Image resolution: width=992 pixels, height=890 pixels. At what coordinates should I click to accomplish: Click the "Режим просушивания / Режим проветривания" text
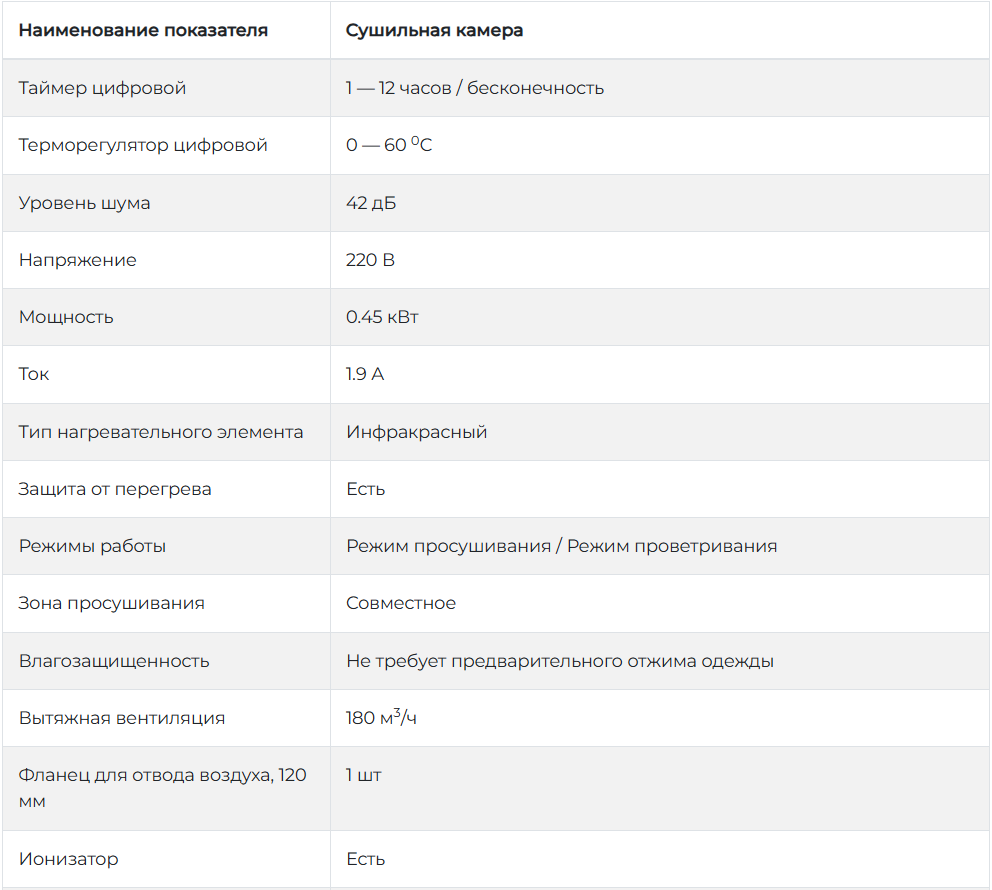click(x=561, y=546)
